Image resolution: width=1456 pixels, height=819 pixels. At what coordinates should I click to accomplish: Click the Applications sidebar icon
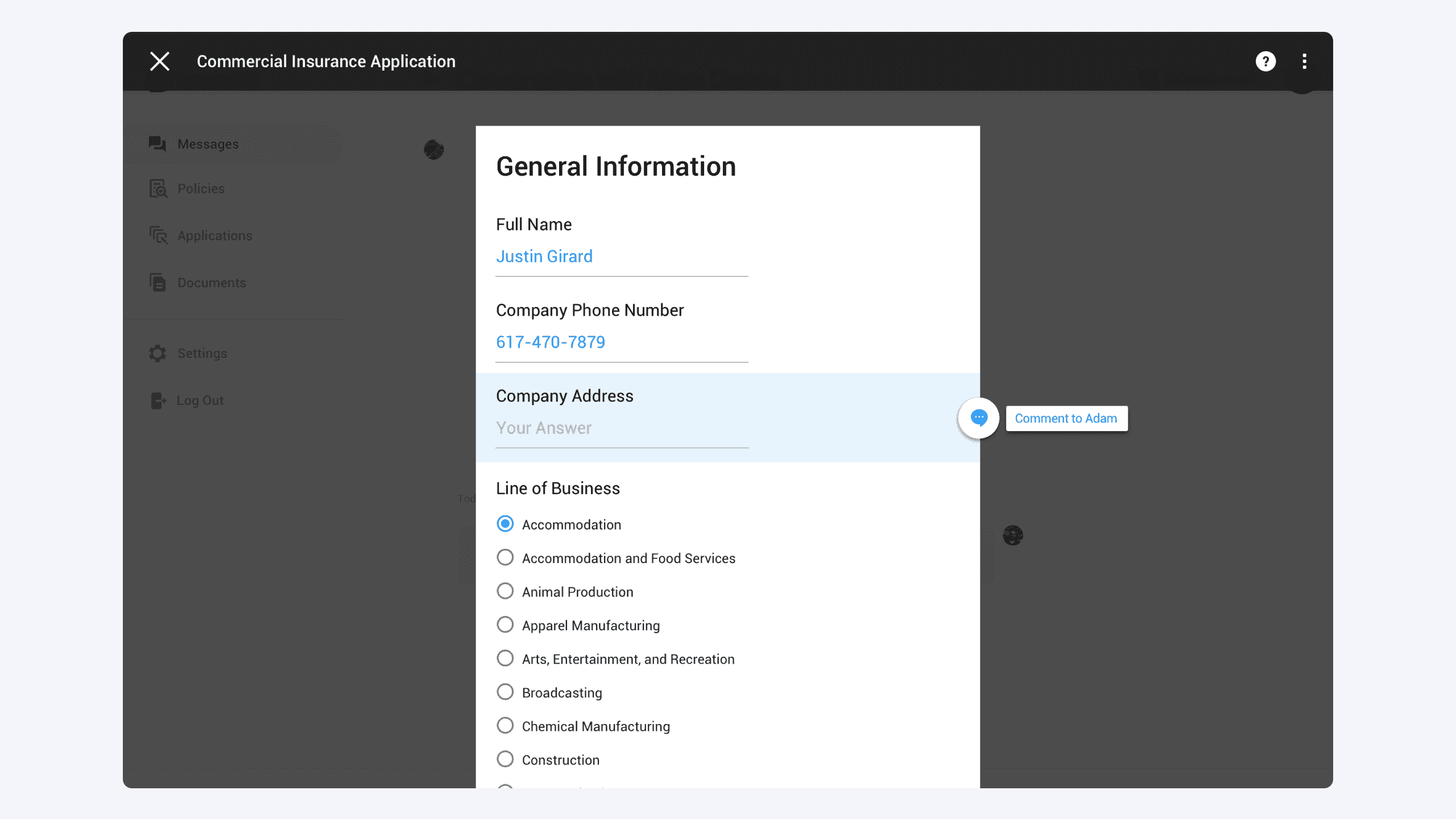click(x=158, y=235)
